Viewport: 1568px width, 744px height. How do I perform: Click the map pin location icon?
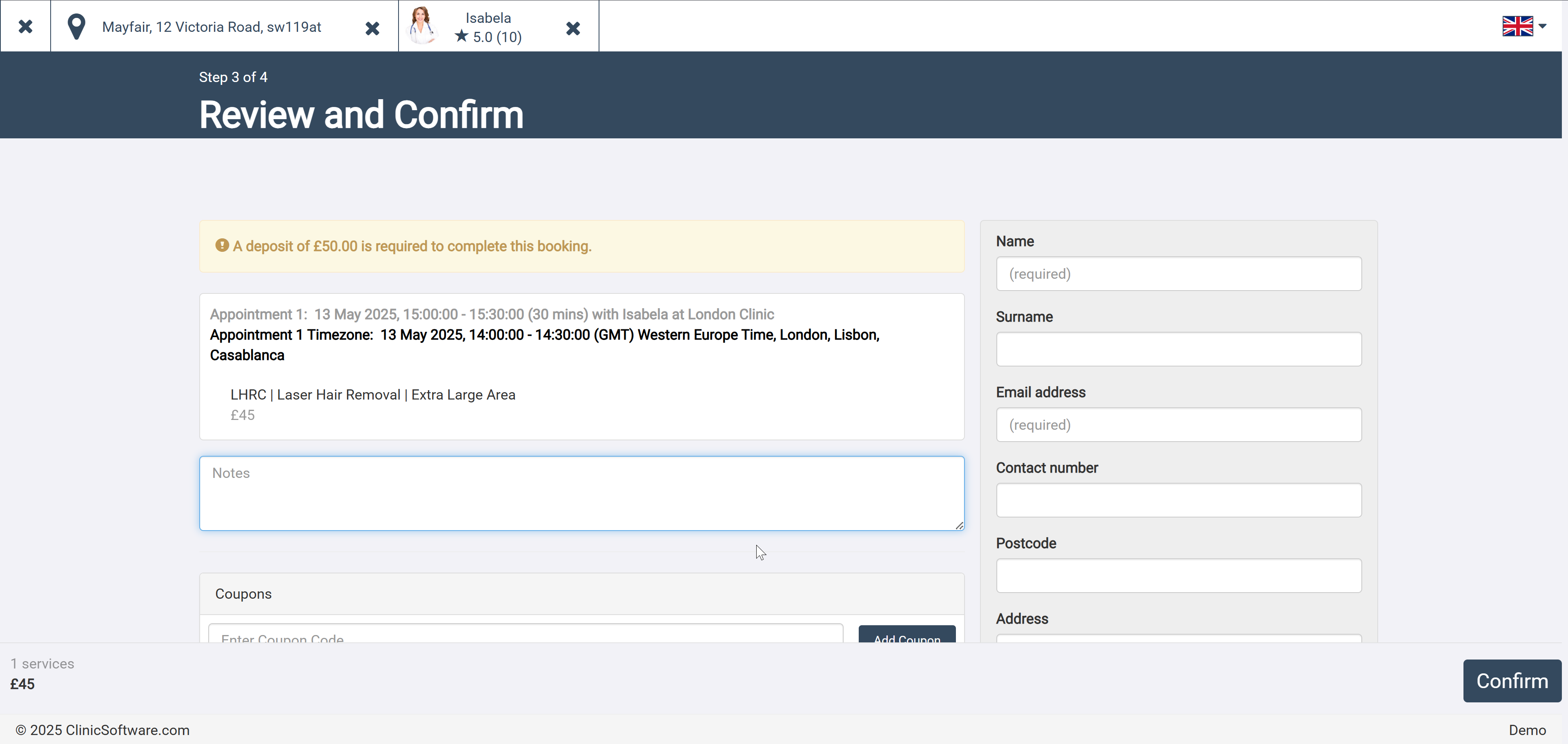pyautogui.click(x=76, y=27)
